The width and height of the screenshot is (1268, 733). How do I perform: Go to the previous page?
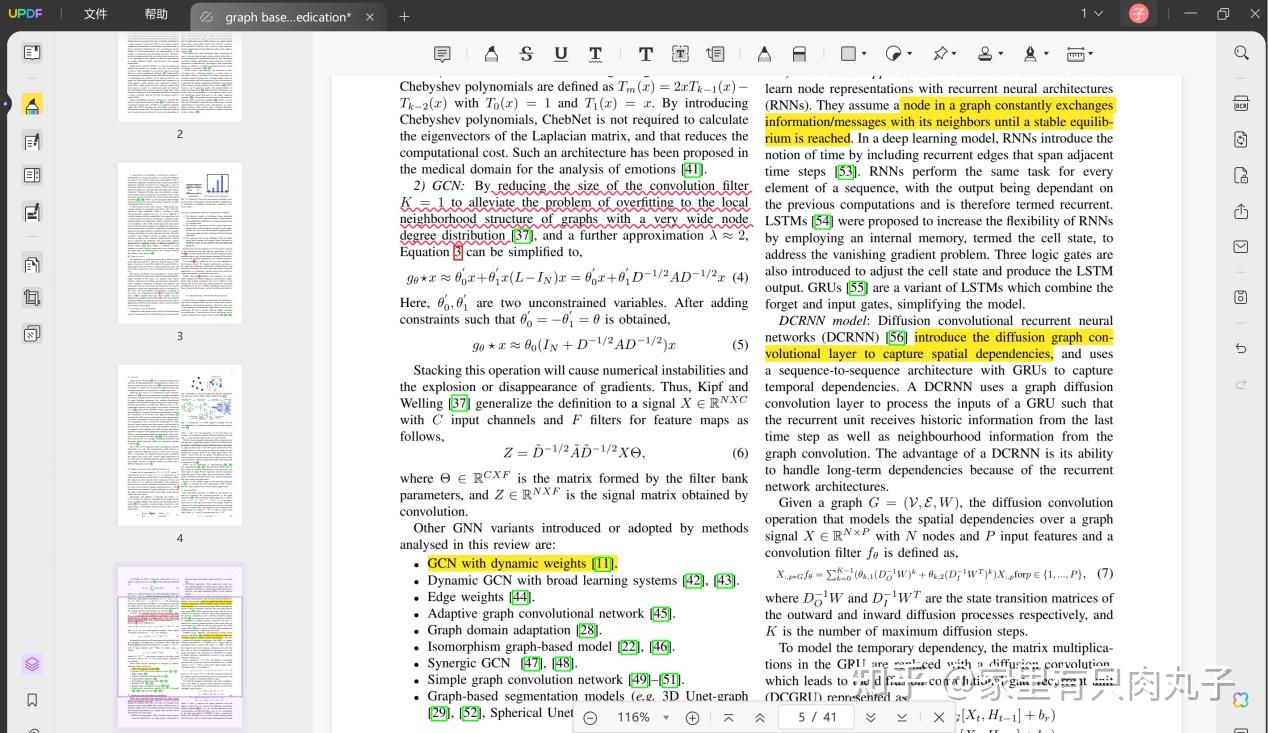tap(760, 717)
